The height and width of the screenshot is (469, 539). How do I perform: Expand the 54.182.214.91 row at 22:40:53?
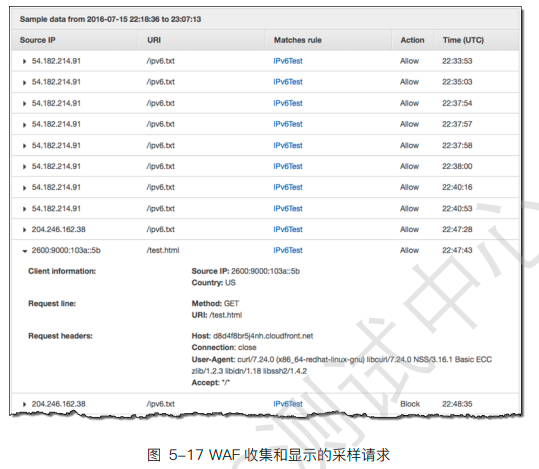(24, 209)
